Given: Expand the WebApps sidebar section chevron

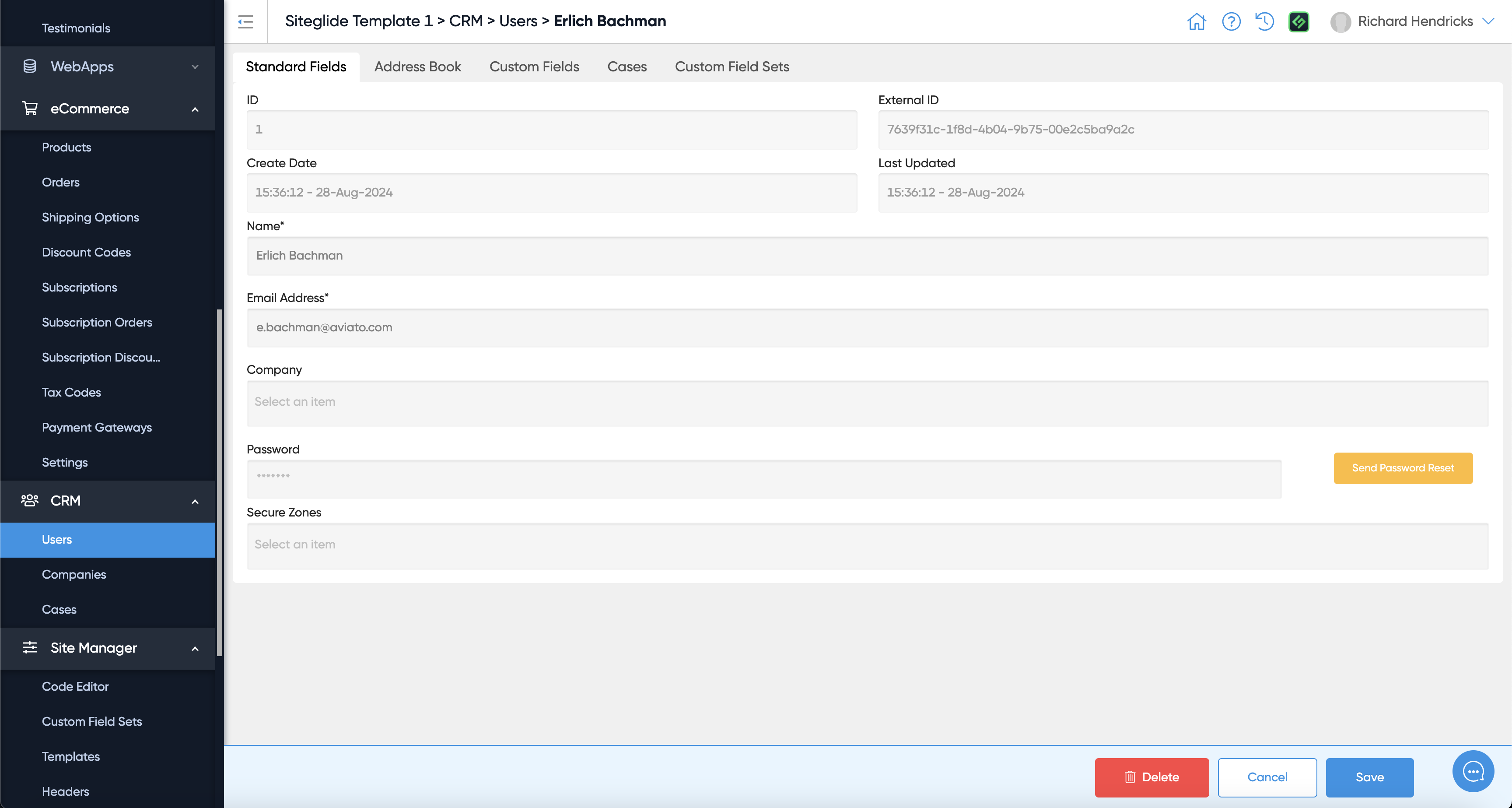Looking at the screenshot, I should coord(195,67).
